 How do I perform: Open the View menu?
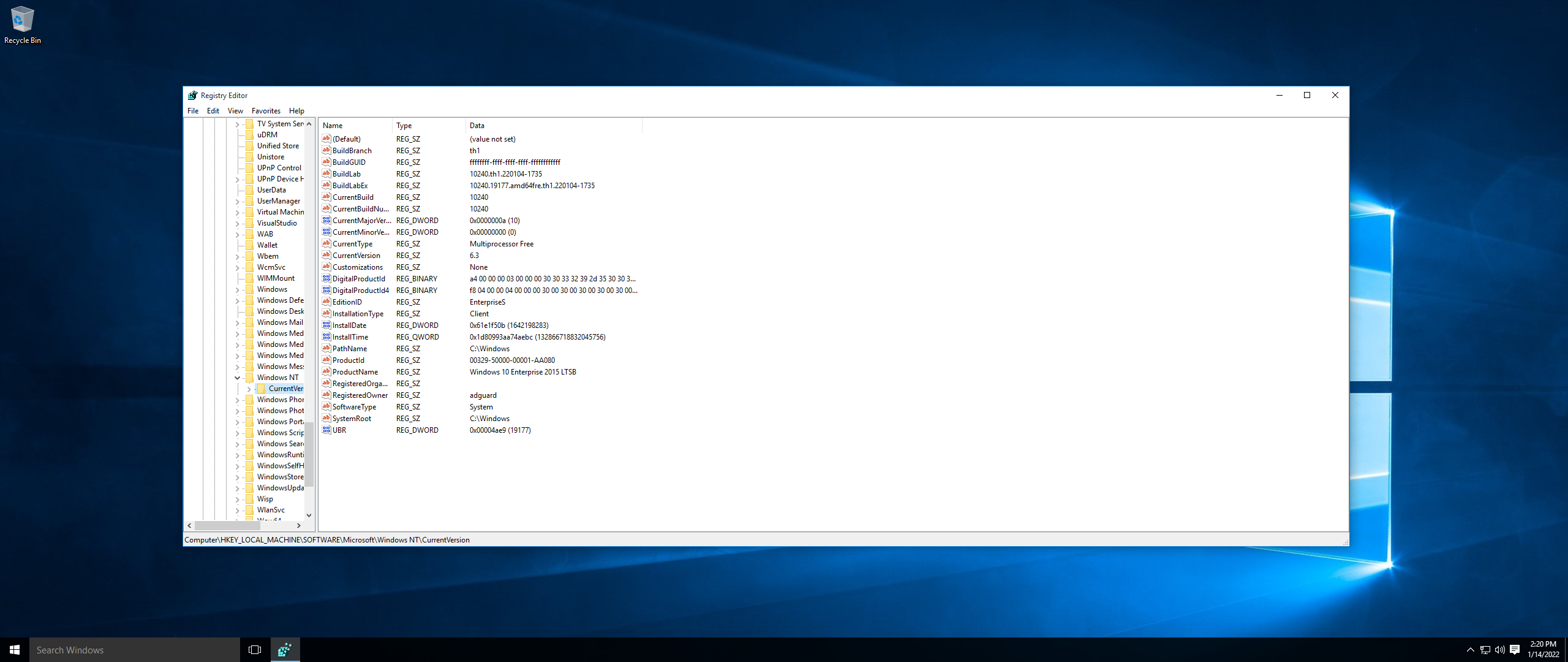235,111
